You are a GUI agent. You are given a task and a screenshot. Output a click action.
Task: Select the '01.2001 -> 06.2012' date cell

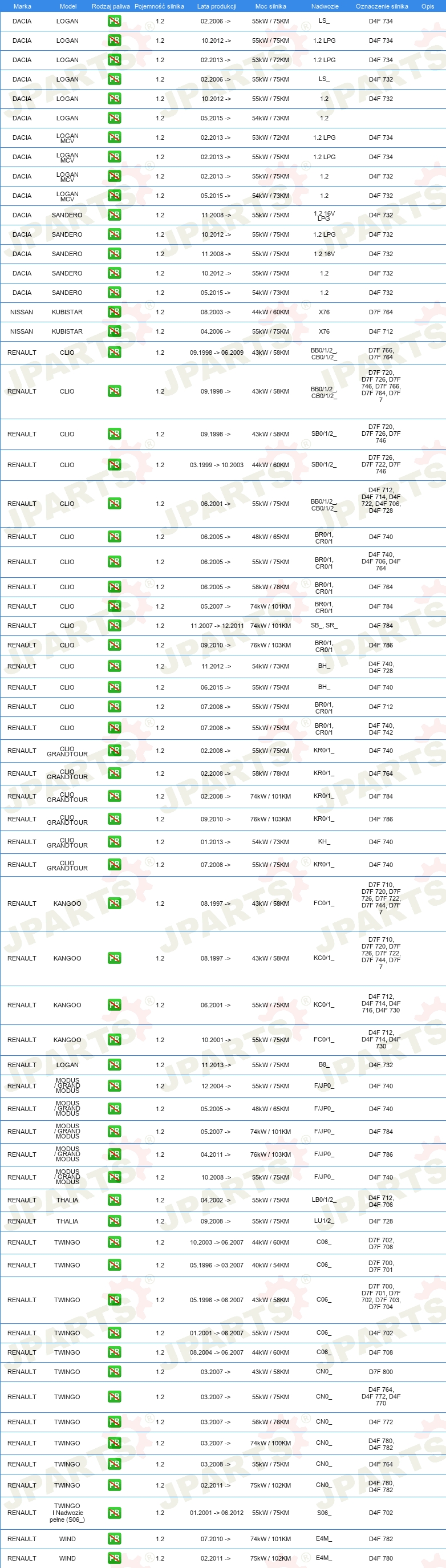(x=217, y=1513)
